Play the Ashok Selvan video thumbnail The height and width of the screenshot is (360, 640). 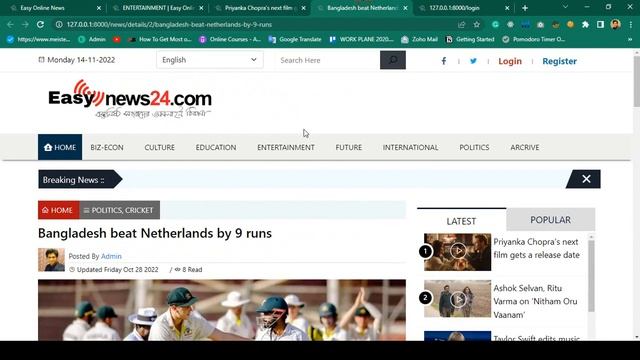coord(458,299)
